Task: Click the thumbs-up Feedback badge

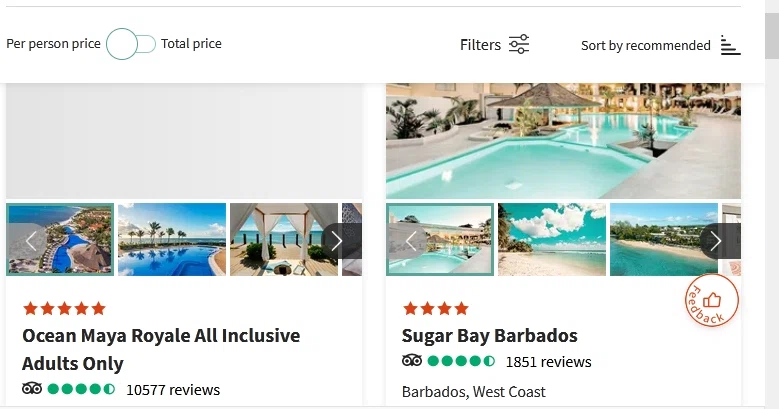Action: click(712, 300)
